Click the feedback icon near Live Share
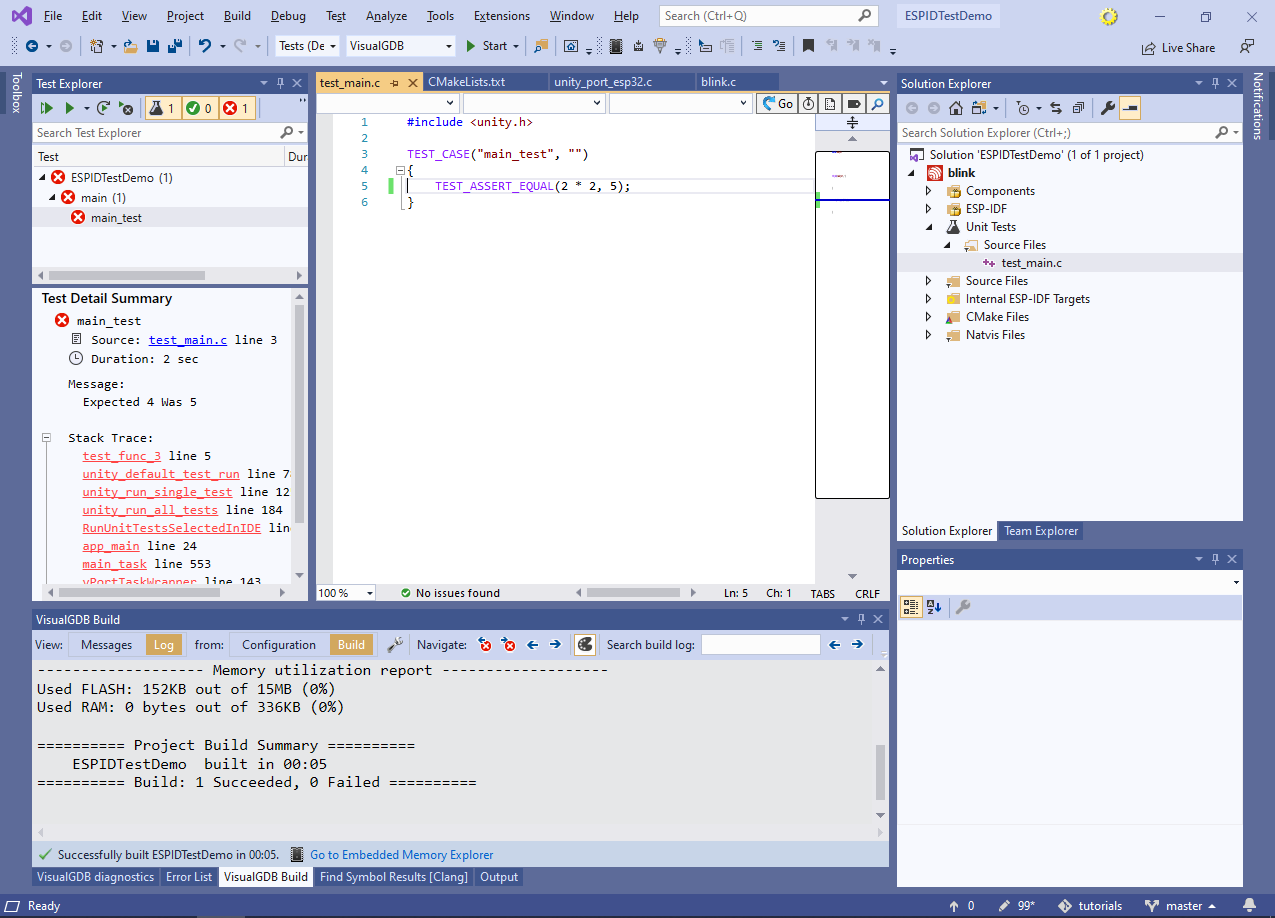The height and width of the screenshot is (918, 1275). click(1246, 46)
